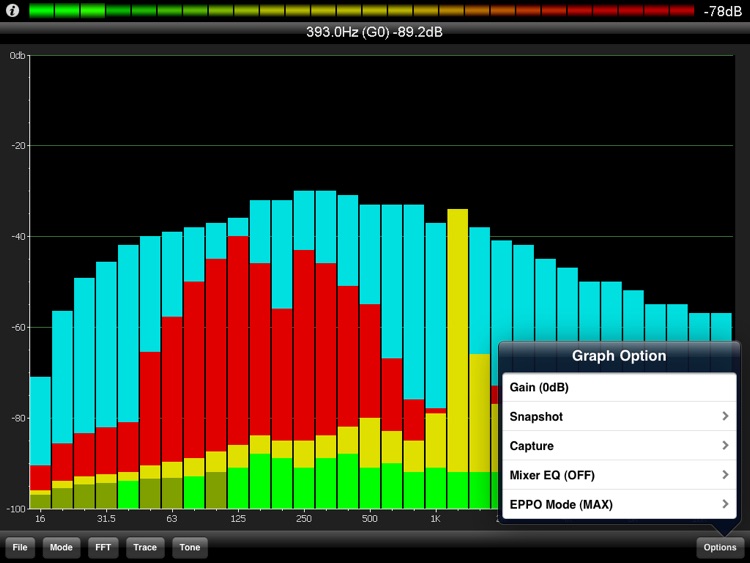Open the info icon at top left
Image resolution: width=750 pixels, height=563 pixels.
click(x=12, y=10)
